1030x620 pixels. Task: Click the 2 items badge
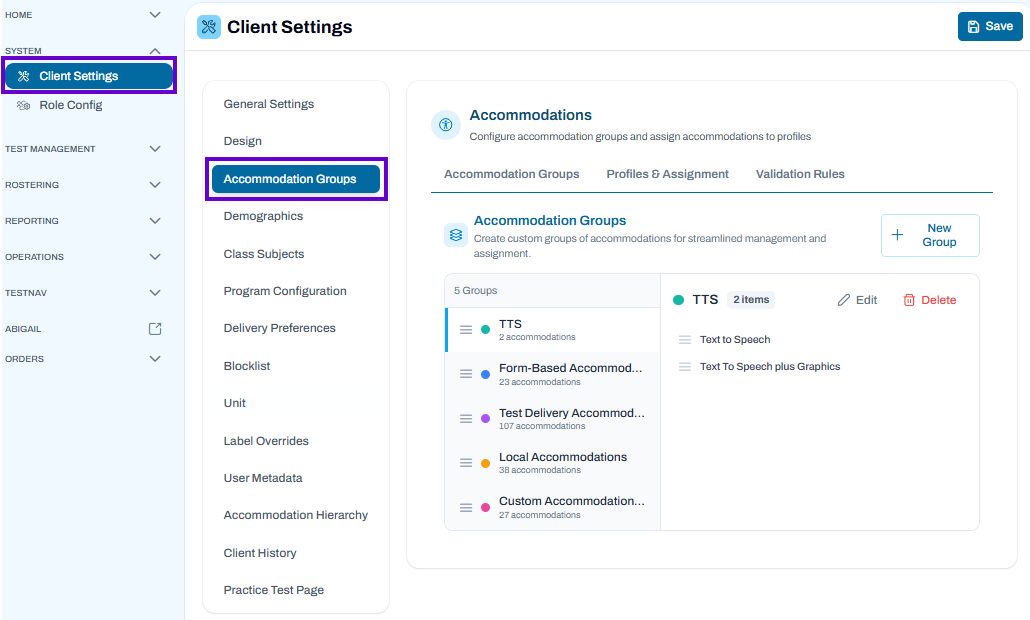point(751,300)
